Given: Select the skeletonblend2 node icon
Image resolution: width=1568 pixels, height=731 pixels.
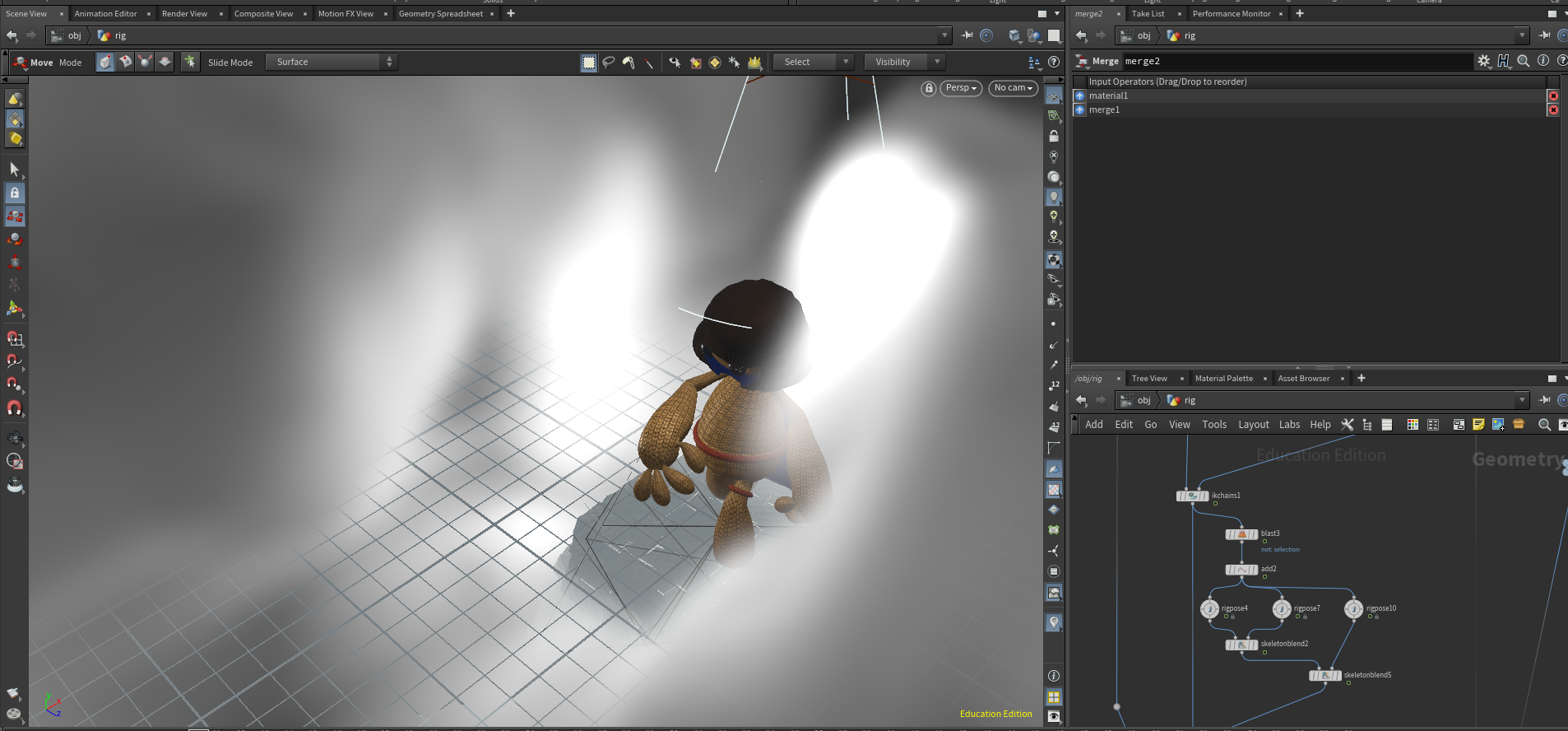Looking at the screenshot, I should tap(1241, 645).
